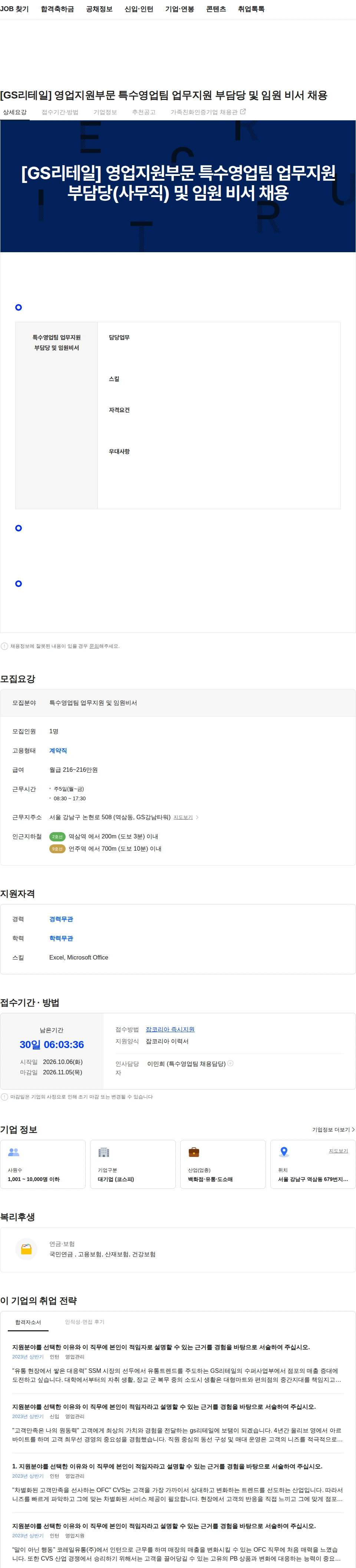The width and height of the screenshot is (356, 1568).
Task: Open 지도보기 in the 위치 card
Action: click(338, 1151)
